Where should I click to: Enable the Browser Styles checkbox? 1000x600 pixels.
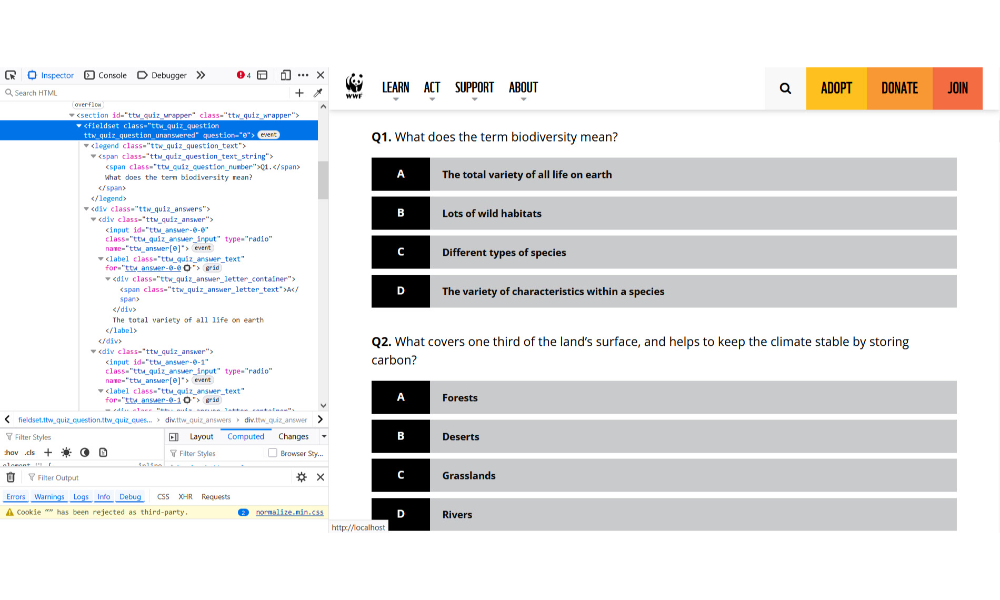coord(272,453)
